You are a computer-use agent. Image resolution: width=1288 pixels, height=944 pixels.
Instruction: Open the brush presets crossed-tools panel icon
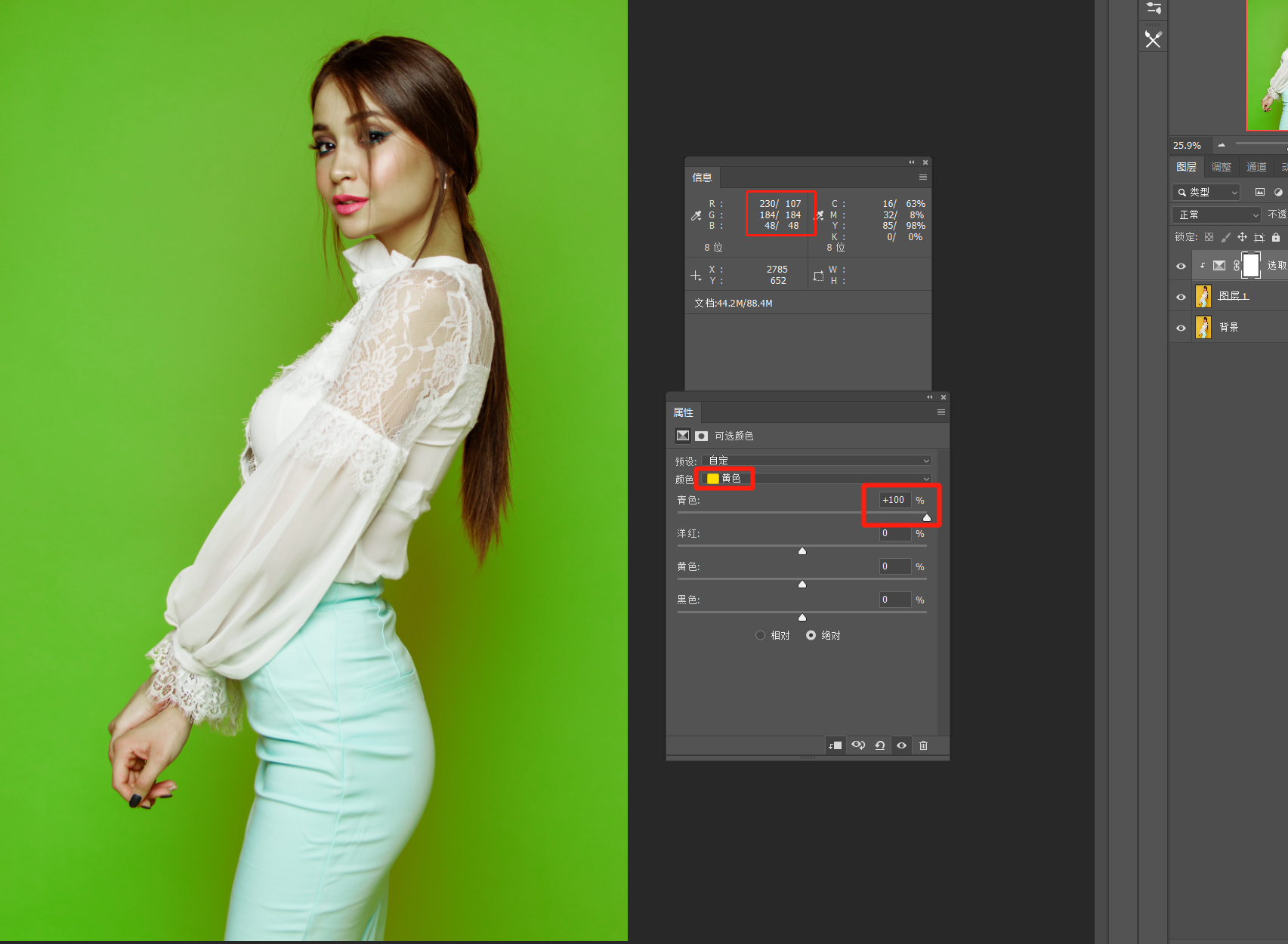[1153, 39]
